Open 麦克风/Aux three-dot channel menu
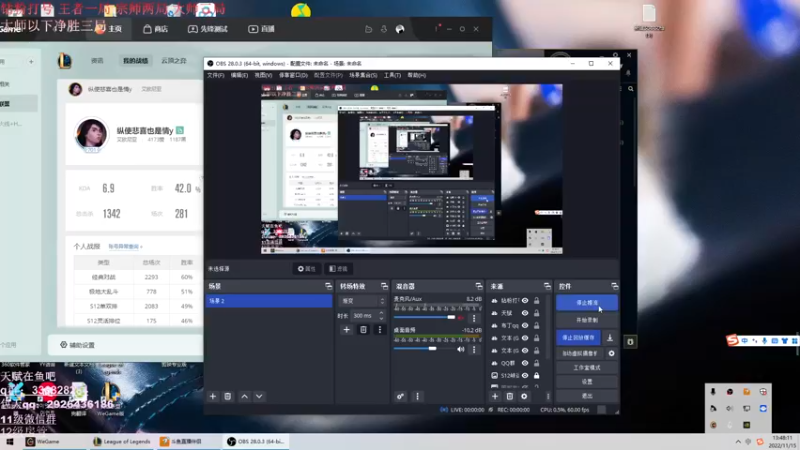The image size is (800, 450). click(x=474, y=318)
